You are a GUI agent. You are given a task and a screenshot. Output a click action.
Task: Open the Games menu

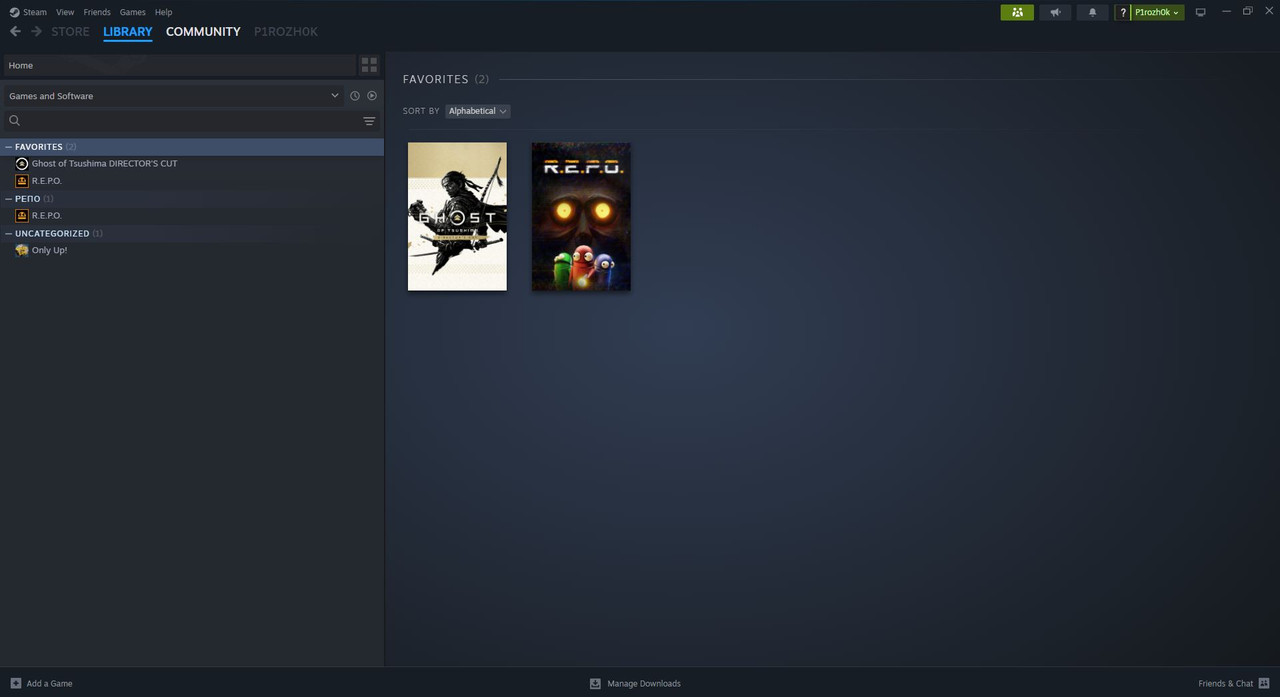(x=133, y=12)
